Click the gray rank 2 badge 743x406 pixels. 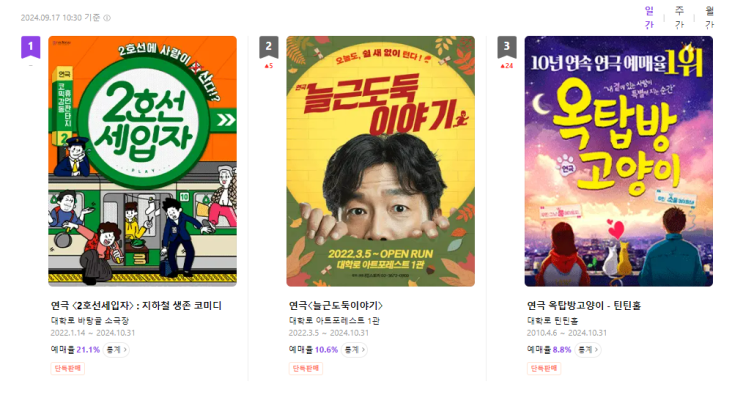pyautogui.click(x=269, y=47)
